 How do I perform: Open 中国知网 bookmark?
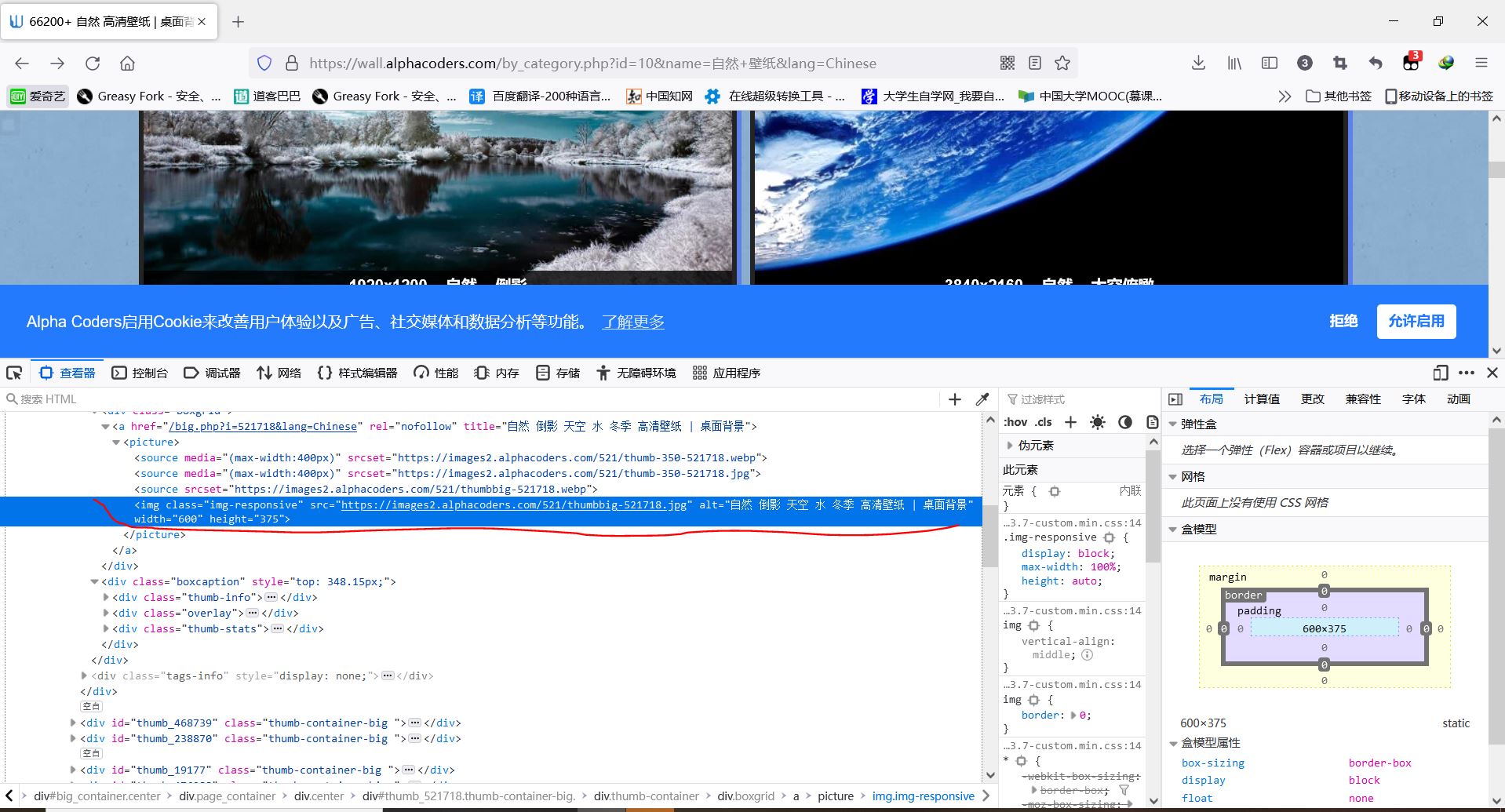(x=659, y=96)
